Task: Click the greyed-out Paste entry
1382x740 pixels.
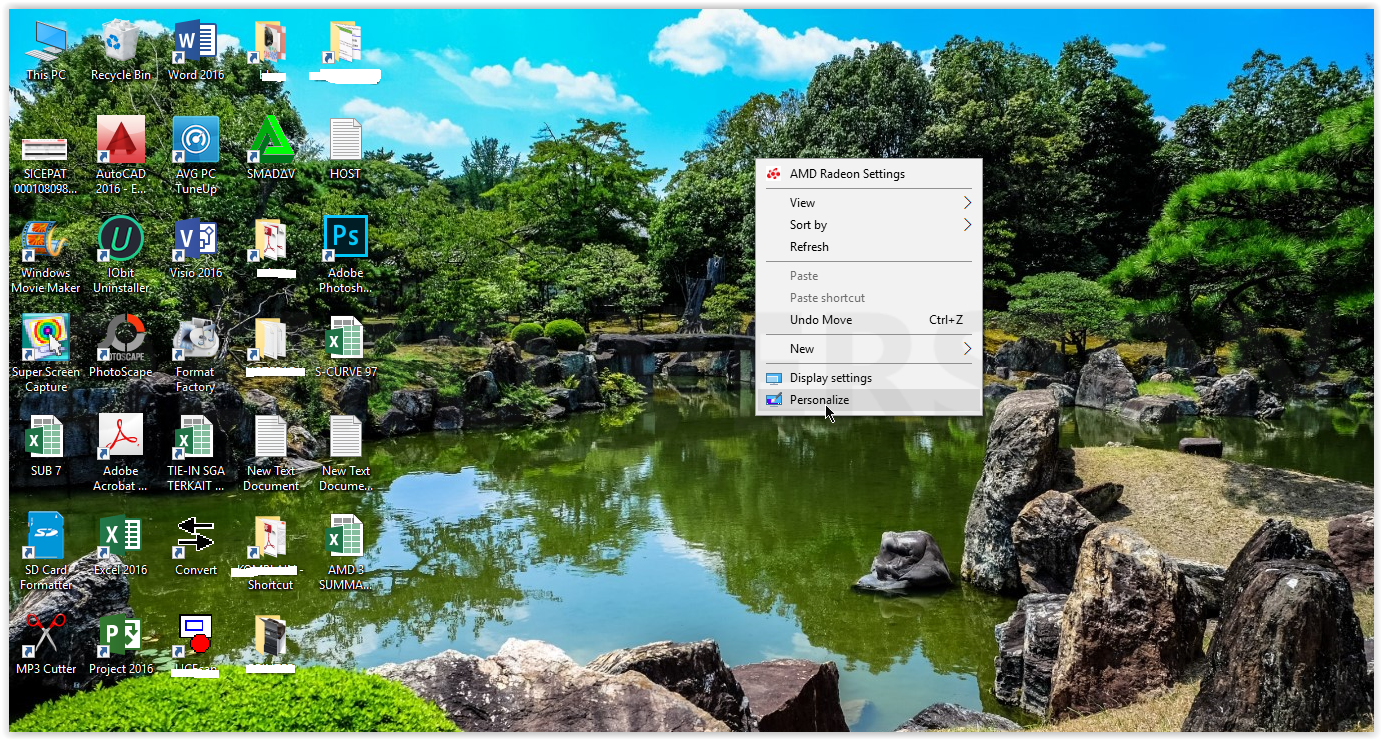Action: pos(868,276)
